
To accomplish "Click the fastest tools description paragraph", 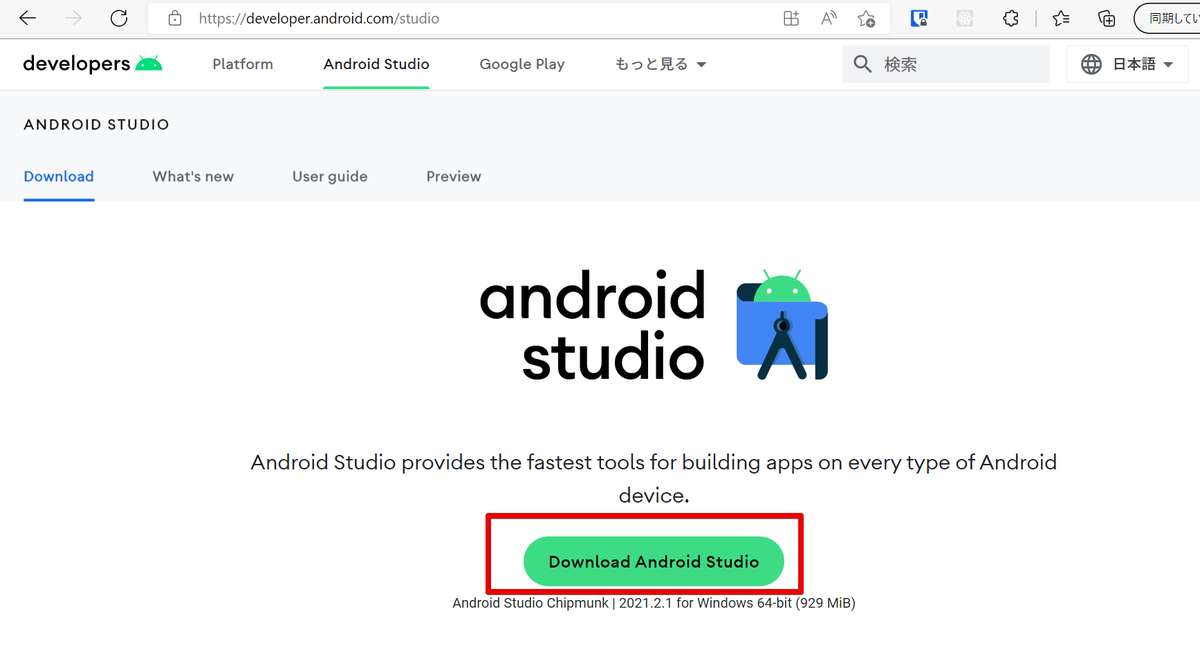I will pos(654,478).
